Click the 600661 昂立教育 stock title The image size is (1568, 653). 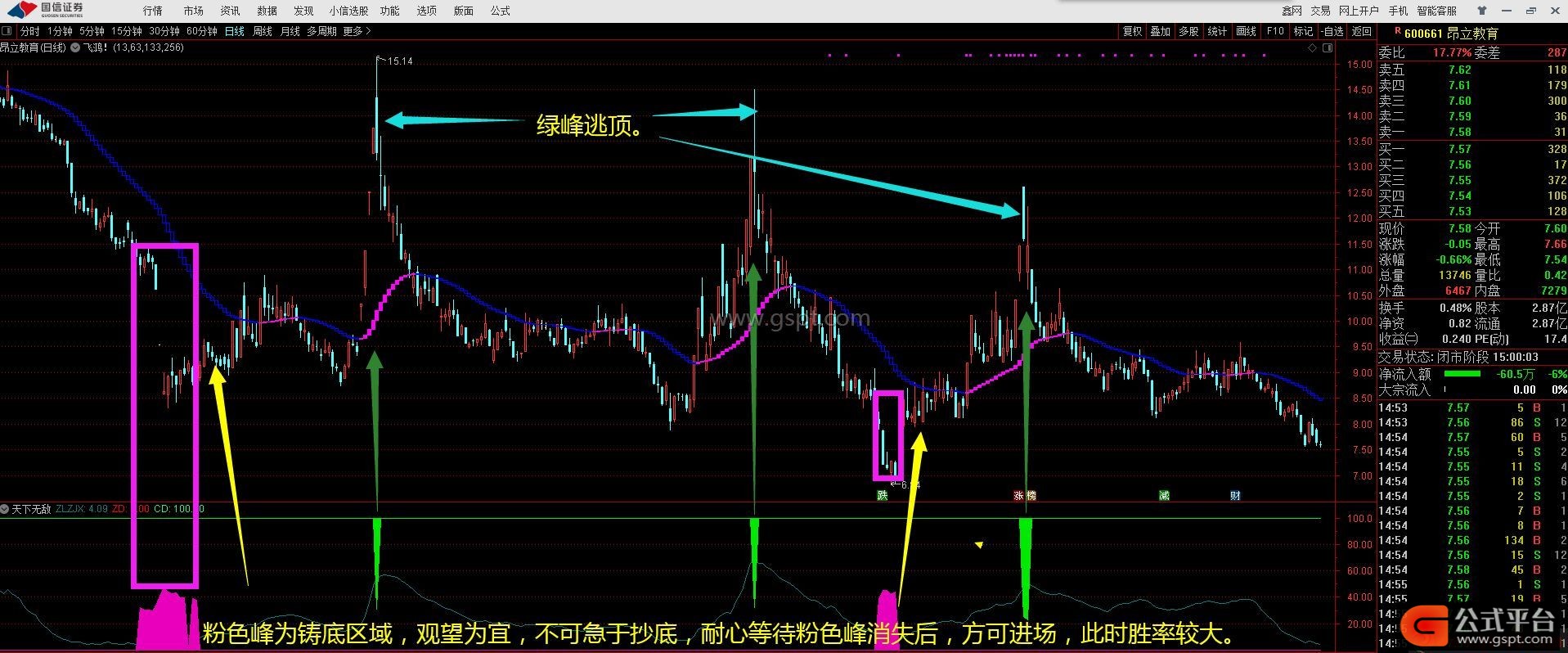(x=1452, y=34)
